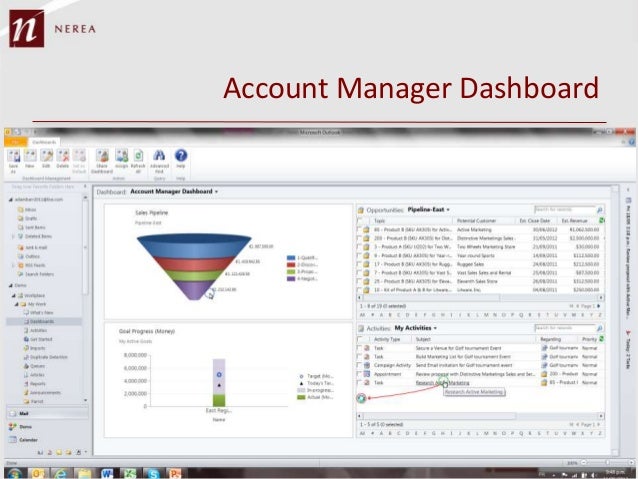This screenshot has height=479, width=638.
Task: Refresh the Opportunities grid with green icon
Action: click(x=601, y=221)
